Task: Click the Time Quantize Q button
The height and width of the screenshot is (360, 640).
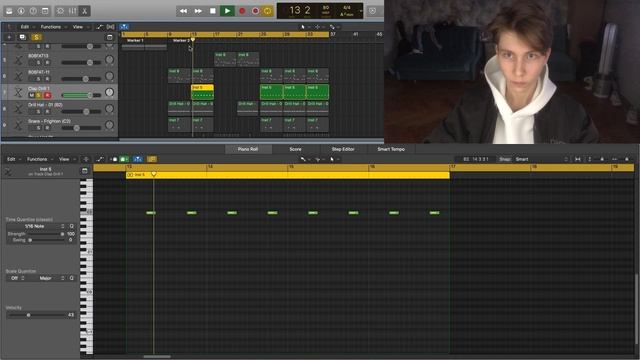Action: pyautogui.click(x=71, y=226)
